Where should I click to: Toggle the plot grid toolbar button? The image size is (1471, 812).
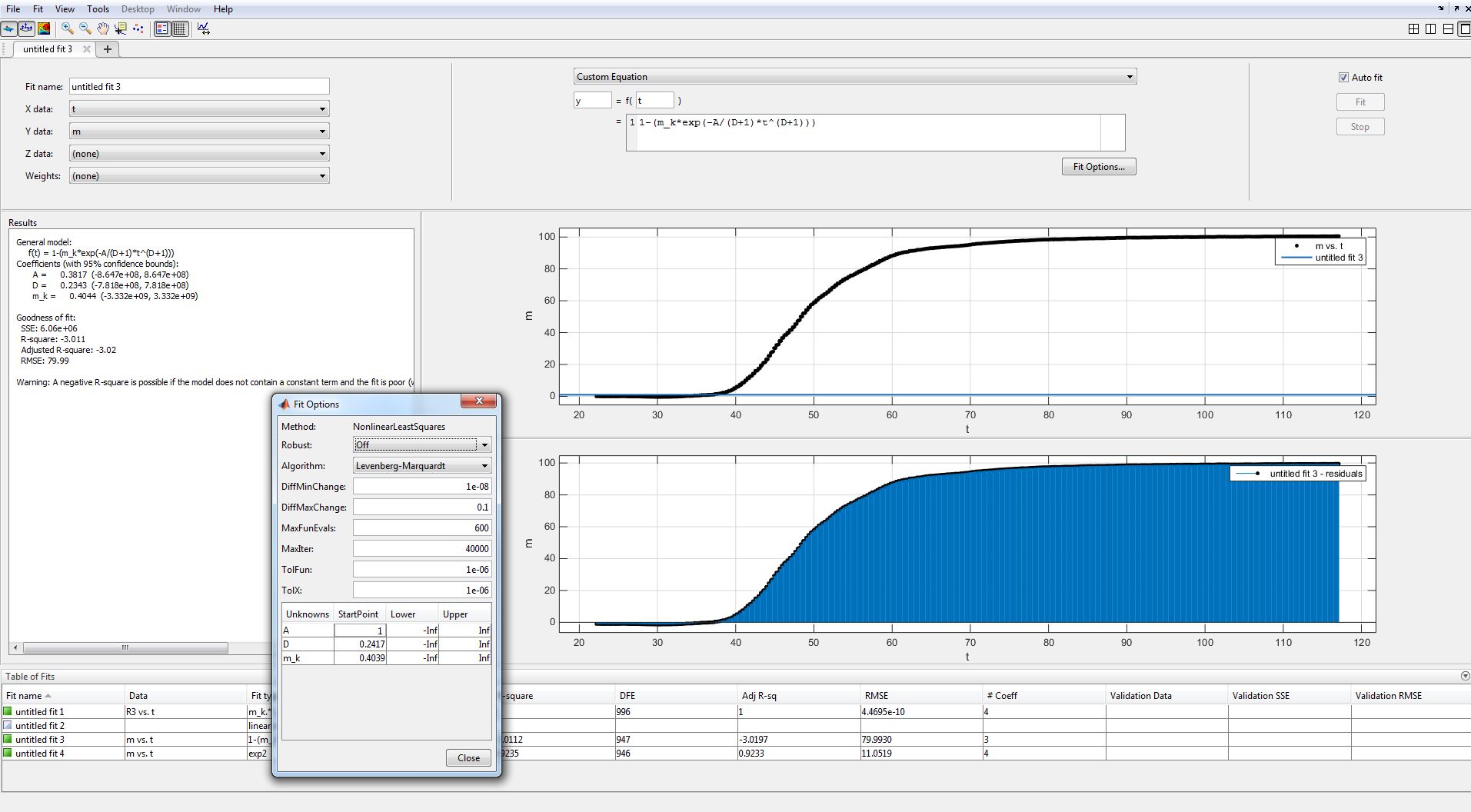(x=180, y=28)
